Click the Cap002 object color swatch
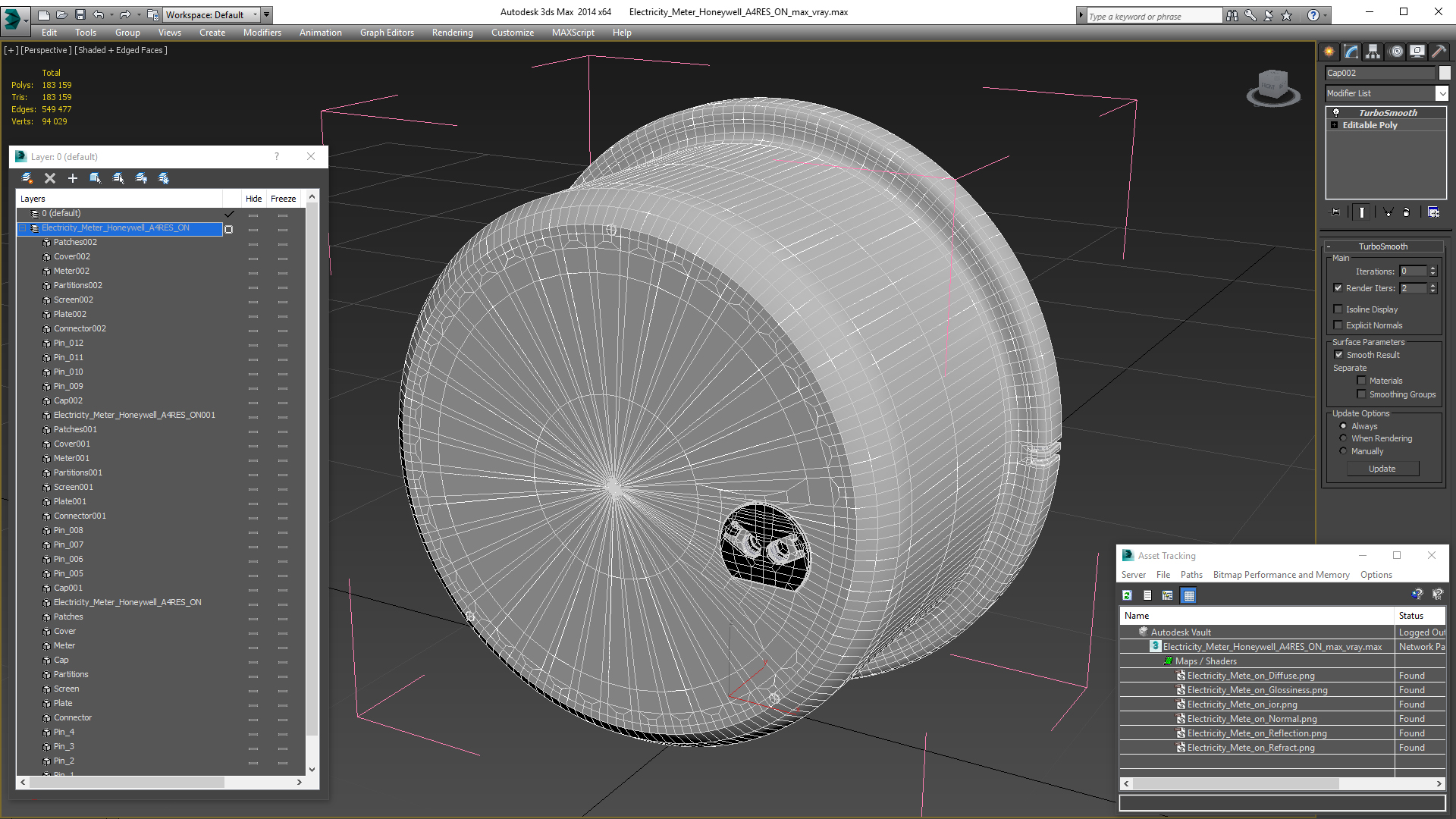Image resolution: width=1456 pixels, height=819 pixels. click(1445, 73)
